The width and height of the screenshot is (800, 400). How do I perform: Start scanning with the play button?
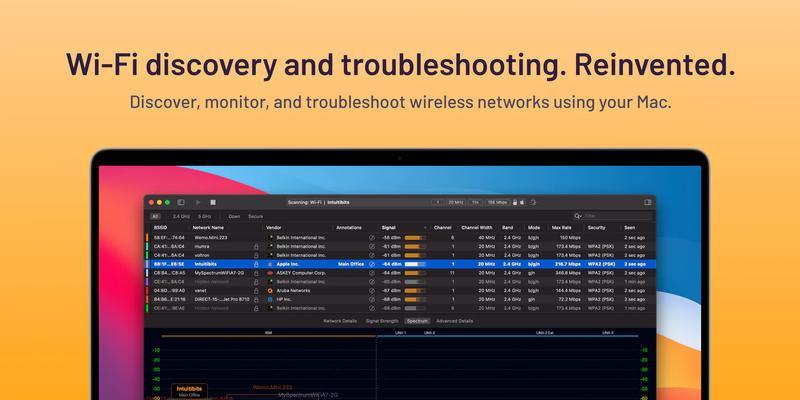tap(198, 203)
